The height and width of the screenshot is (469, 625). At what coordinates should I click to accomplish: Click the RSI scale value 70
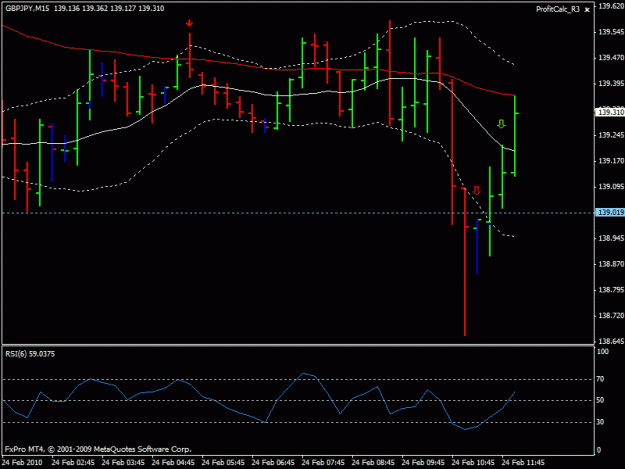tap(600, 379)
